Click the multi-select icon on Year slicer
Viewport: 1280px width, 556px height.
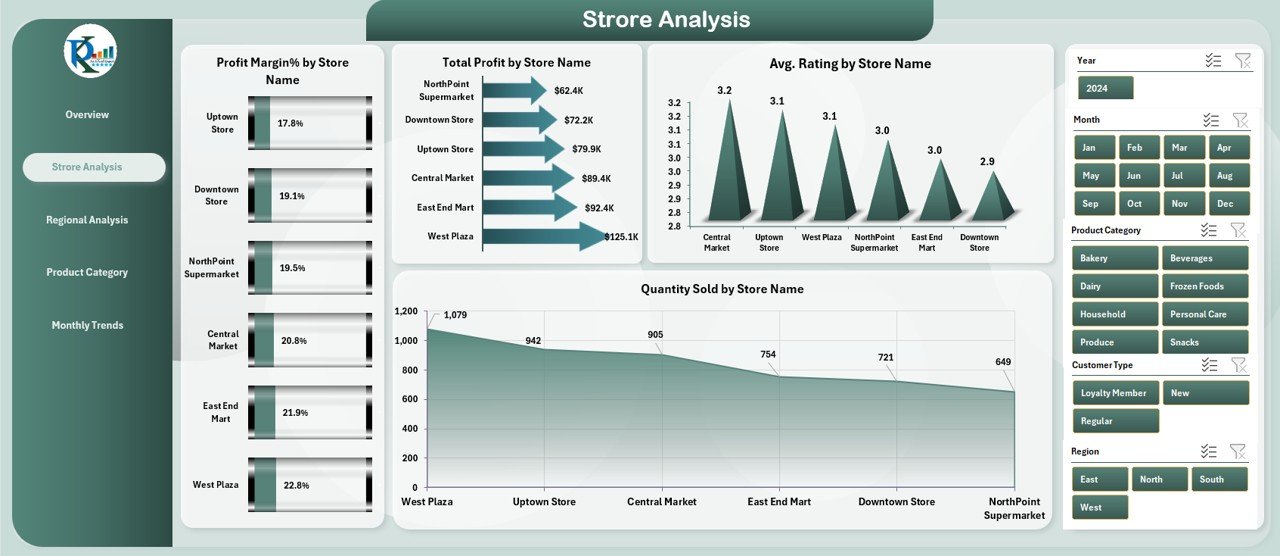[1213, 61]
